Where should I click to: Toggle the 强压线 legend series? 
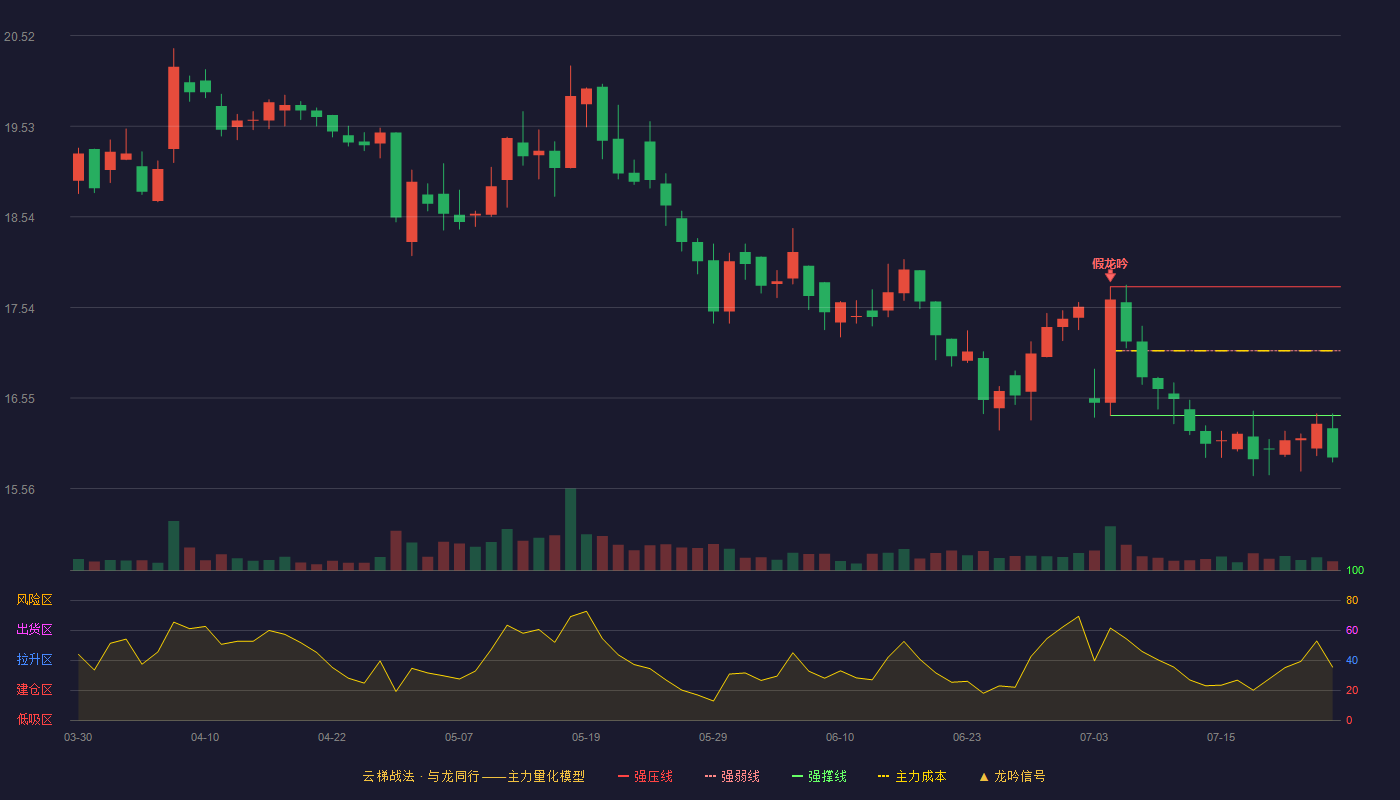tap(645, 776)
